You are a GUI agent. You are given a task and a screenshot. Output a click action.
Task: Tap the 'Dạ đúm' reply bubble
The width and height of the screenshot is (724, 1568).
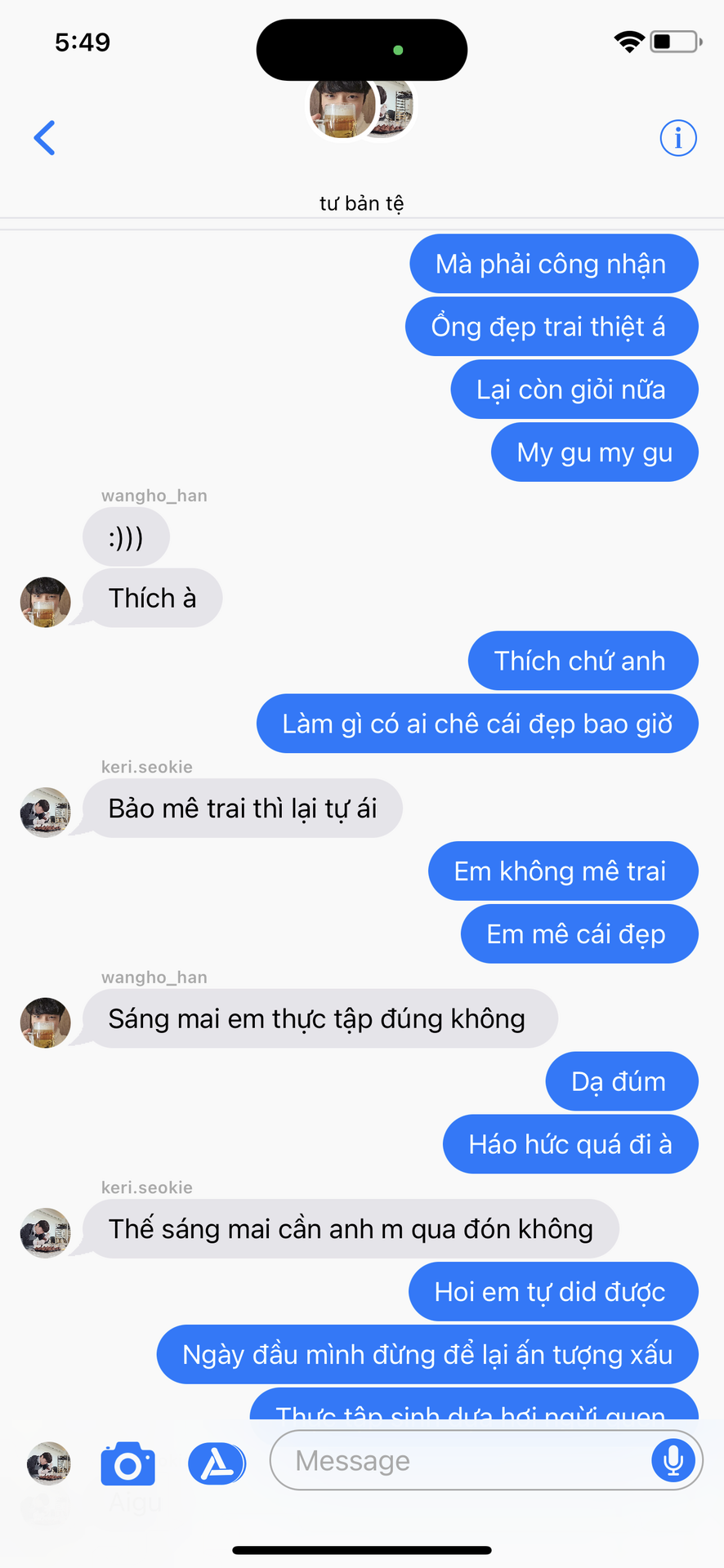tap(622, 1081)
